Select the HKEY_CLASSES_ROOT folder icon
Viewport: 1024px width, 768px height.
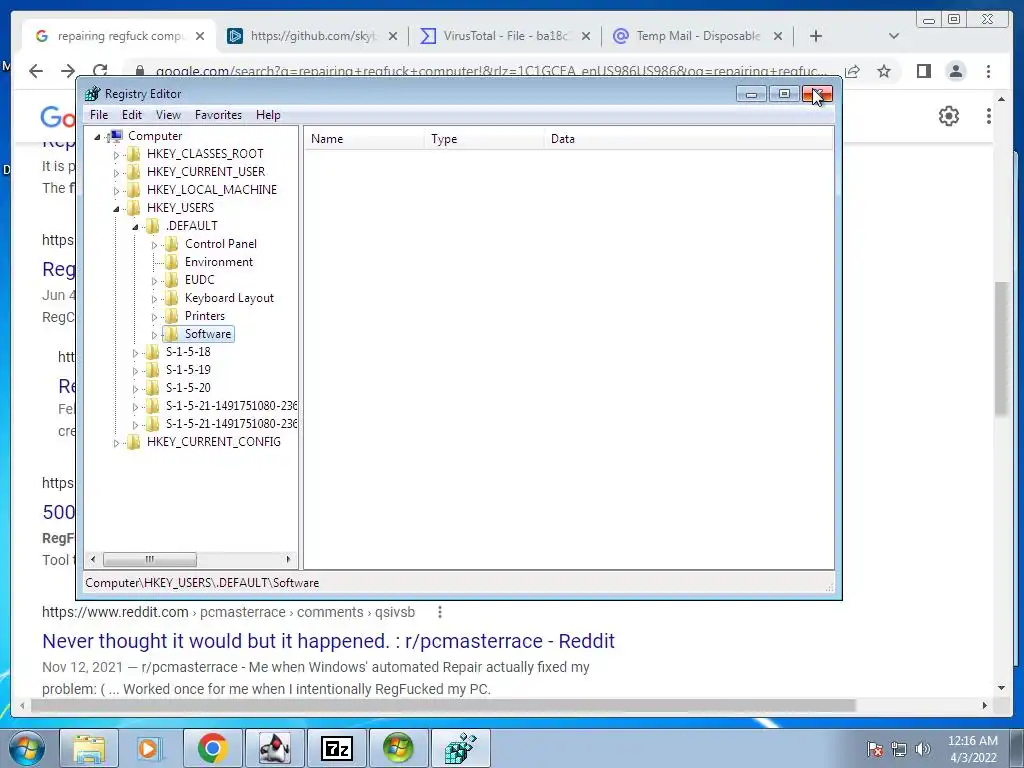point(133,153)
